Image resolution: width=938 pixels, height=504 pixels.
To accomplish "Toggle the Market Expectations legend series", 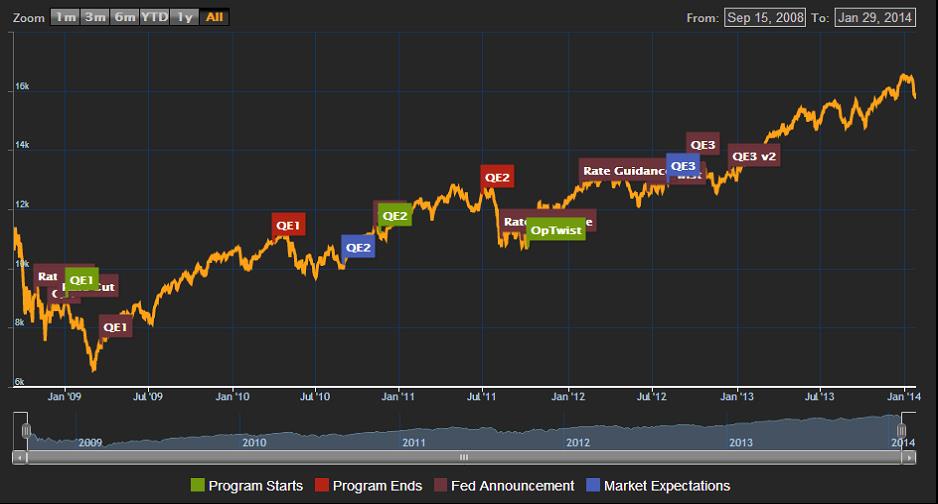I will (x=659, y=485).
